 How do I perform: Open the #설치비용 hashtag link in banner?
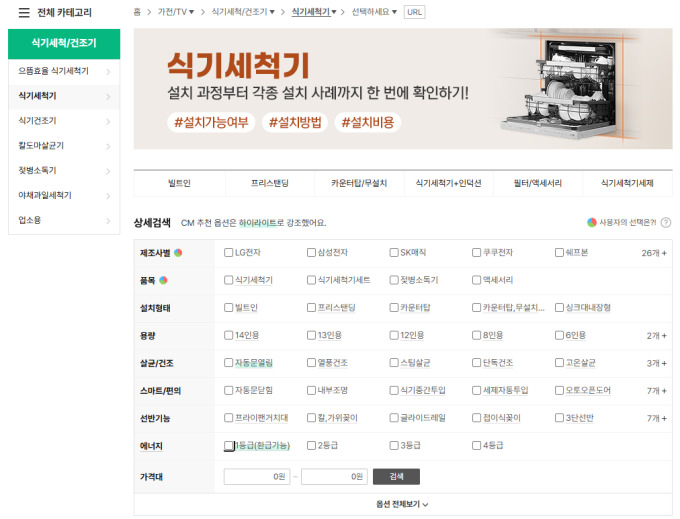pos(368,123)
